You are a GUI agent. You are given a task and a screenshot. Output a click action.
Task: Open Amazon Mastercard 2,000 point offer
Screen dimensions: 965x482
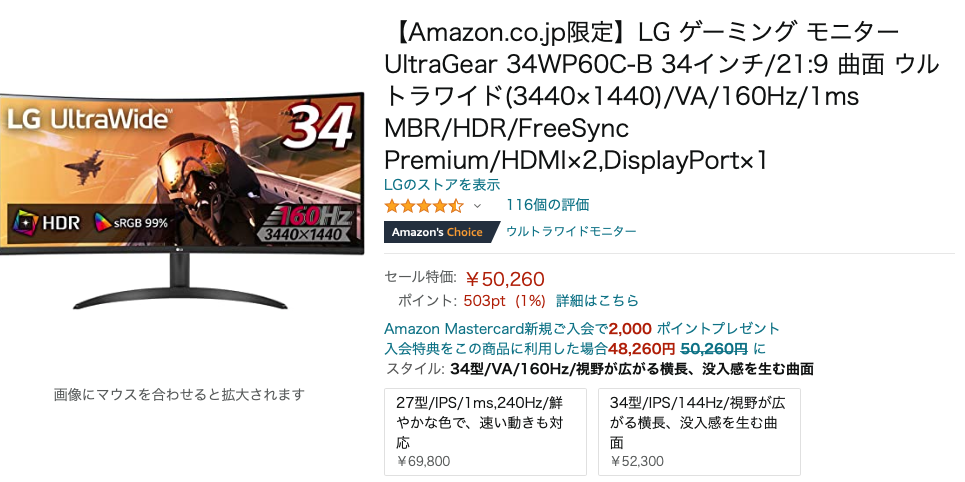(582, 328)
